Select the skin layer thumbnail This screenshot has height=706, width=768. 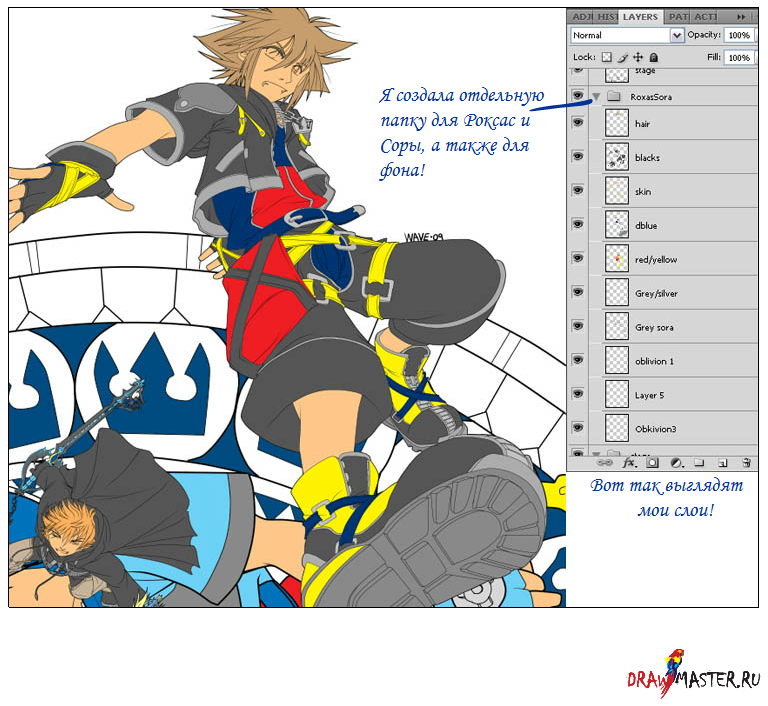click(x=617, y=191)
